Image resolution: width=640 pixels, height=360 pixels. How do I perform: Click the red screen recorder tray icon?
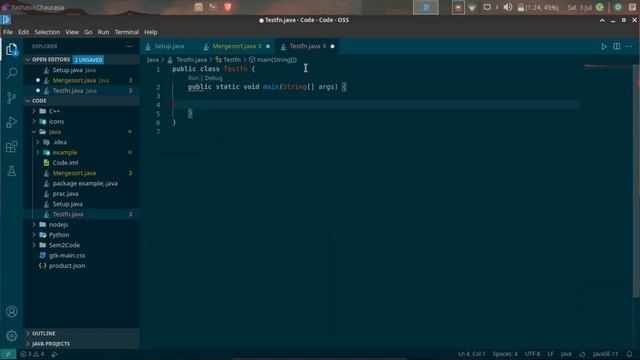click(x=458, y=7)
